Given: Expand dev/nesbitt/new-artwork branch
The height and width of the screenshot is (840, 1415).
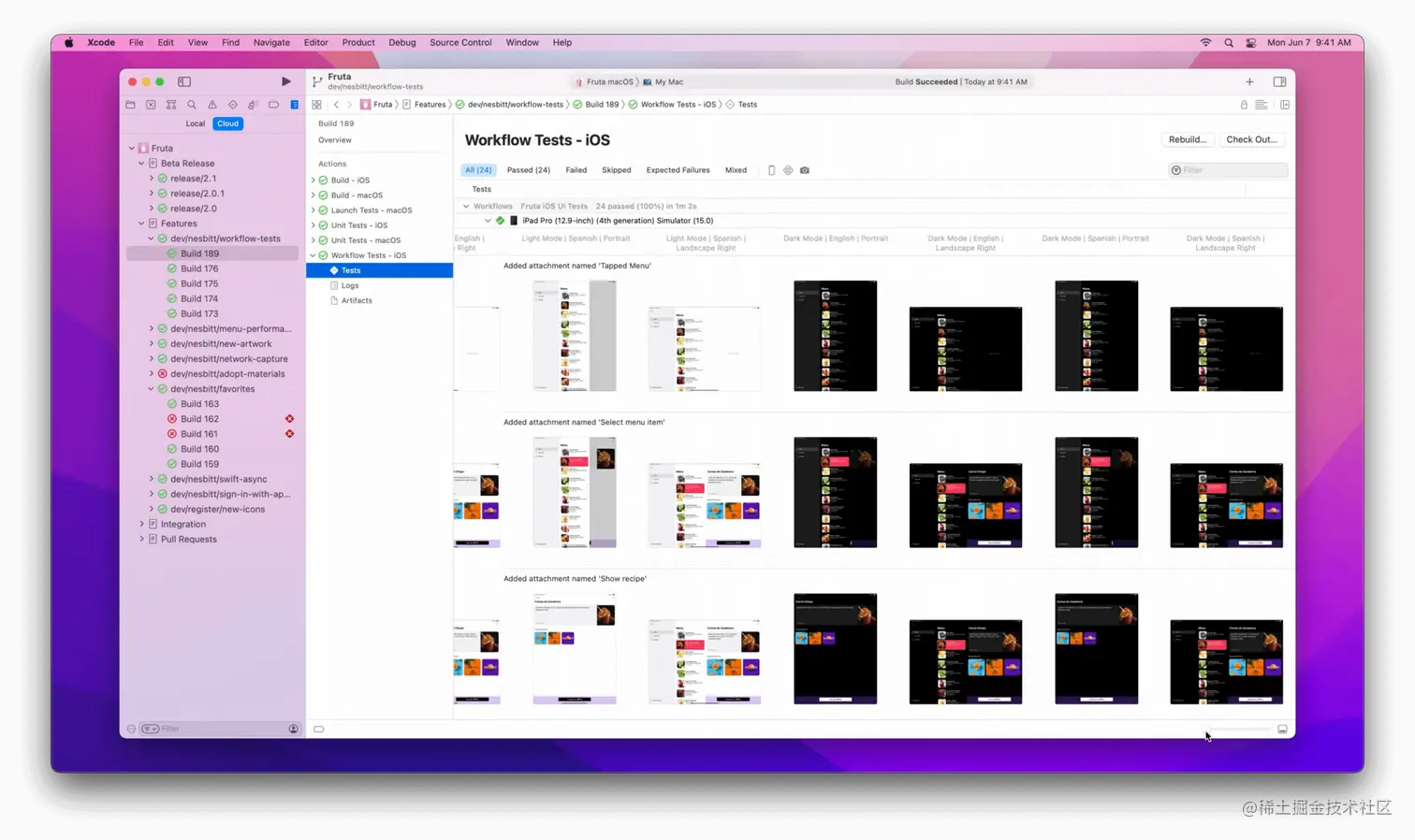Looking at the screenshot, I should coord(152,343).
